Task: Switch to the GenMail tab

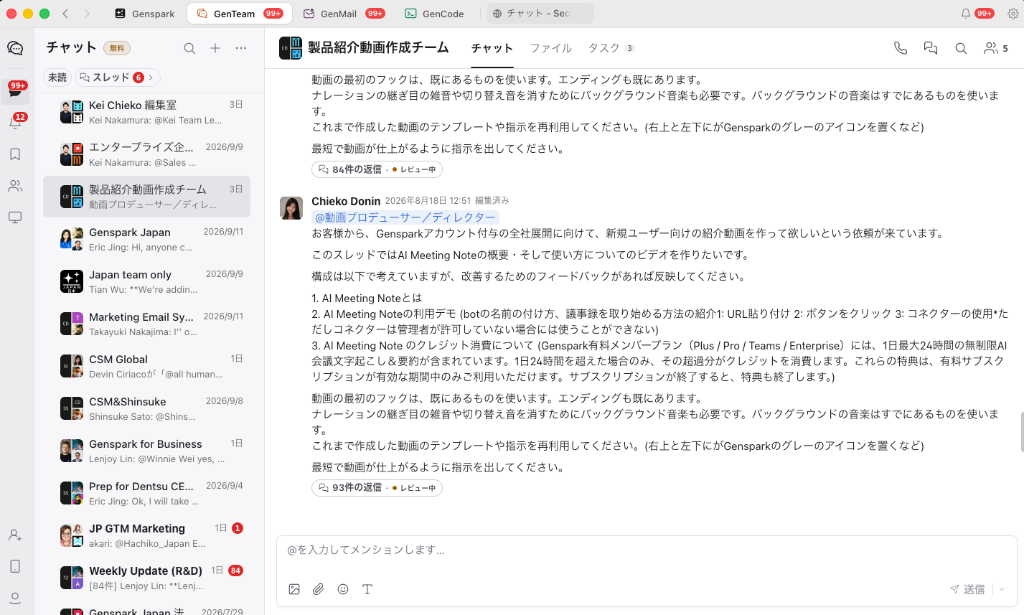Action: coord(344,13)
